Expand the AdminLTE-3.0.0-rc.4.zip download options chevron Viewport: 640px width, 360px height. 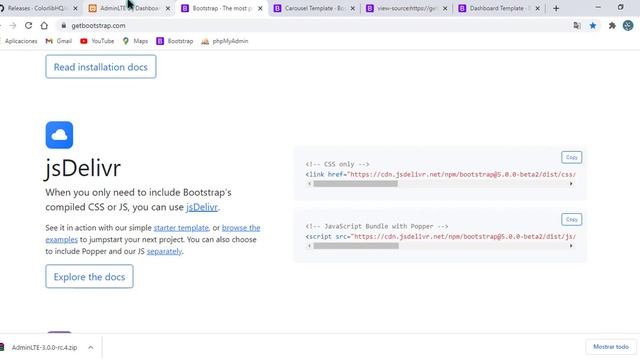pos(91,347)
